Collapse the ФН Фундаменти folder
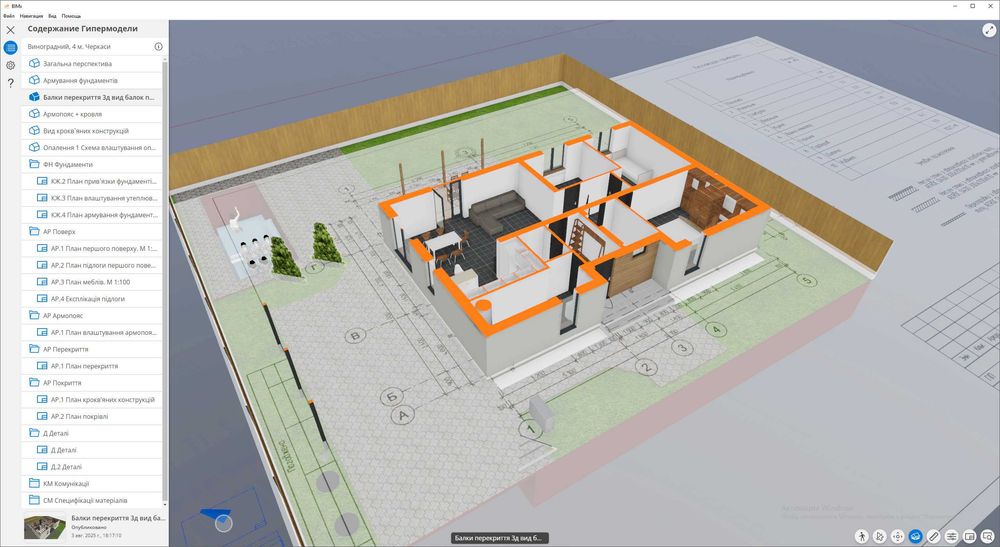The image size is (1000, 547). [x=94, y=164]
